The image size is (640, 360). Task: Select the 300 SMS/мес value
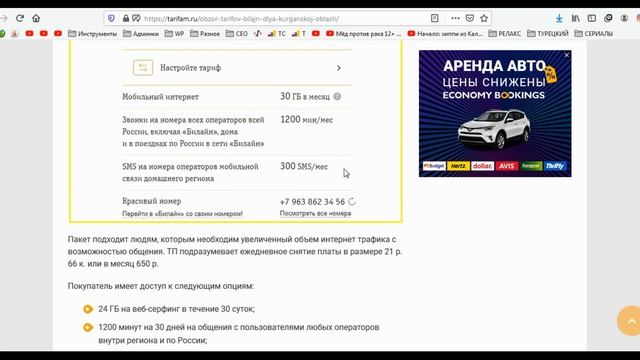coord(304,167)
